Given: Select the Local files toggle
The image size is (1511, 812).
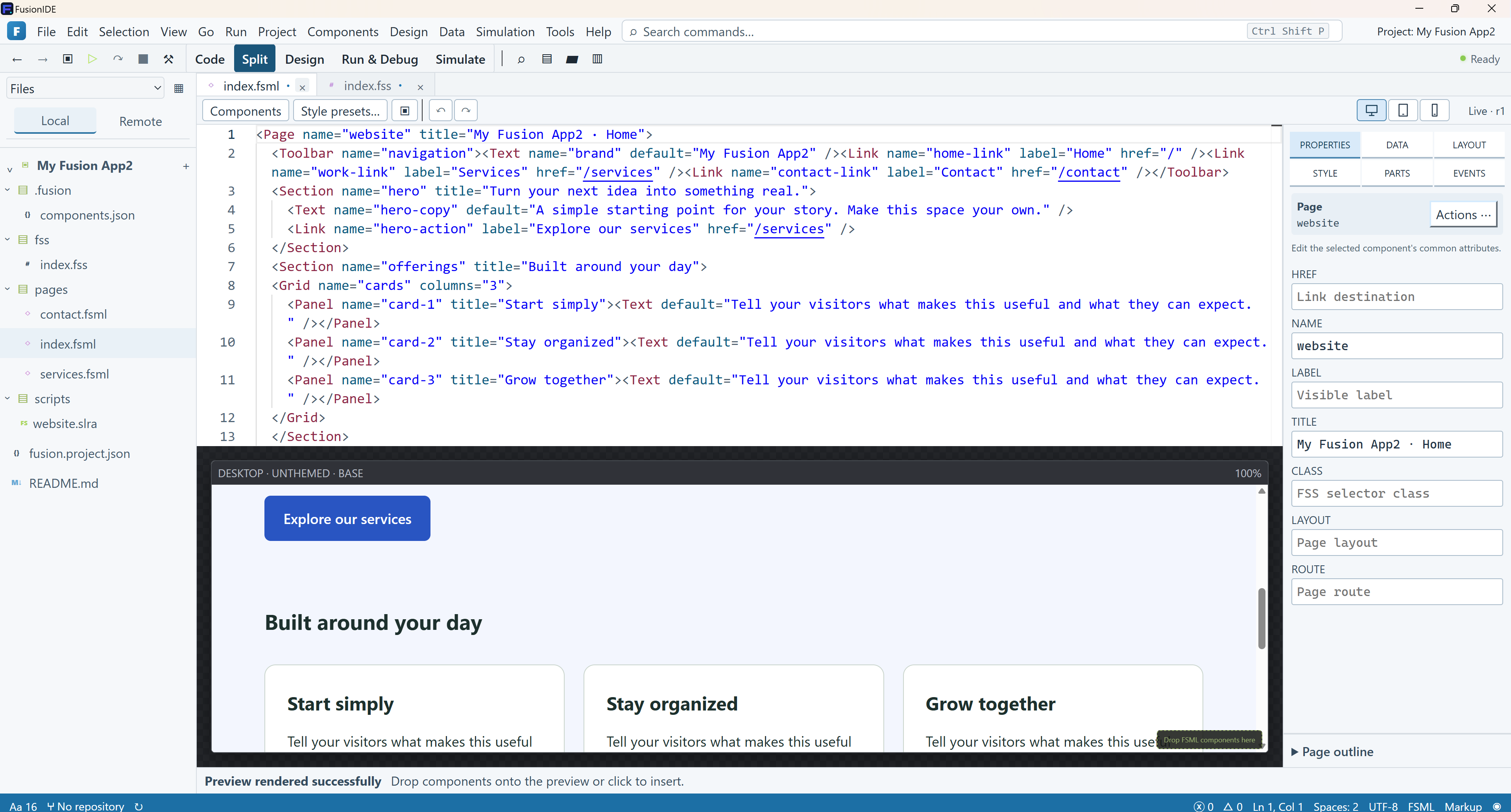Looking at the screenshot, I should tap(55, 121).
